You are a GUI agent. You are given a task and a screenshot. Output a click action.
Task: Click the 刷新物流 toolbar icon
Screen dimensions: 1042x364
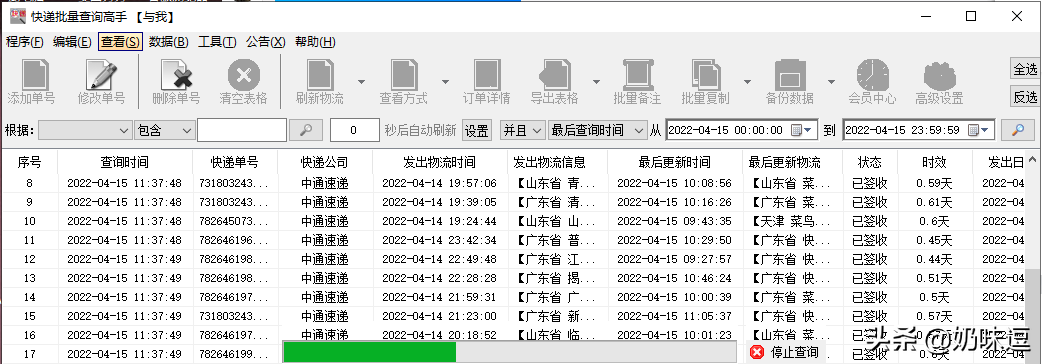[x=320, y=74]
